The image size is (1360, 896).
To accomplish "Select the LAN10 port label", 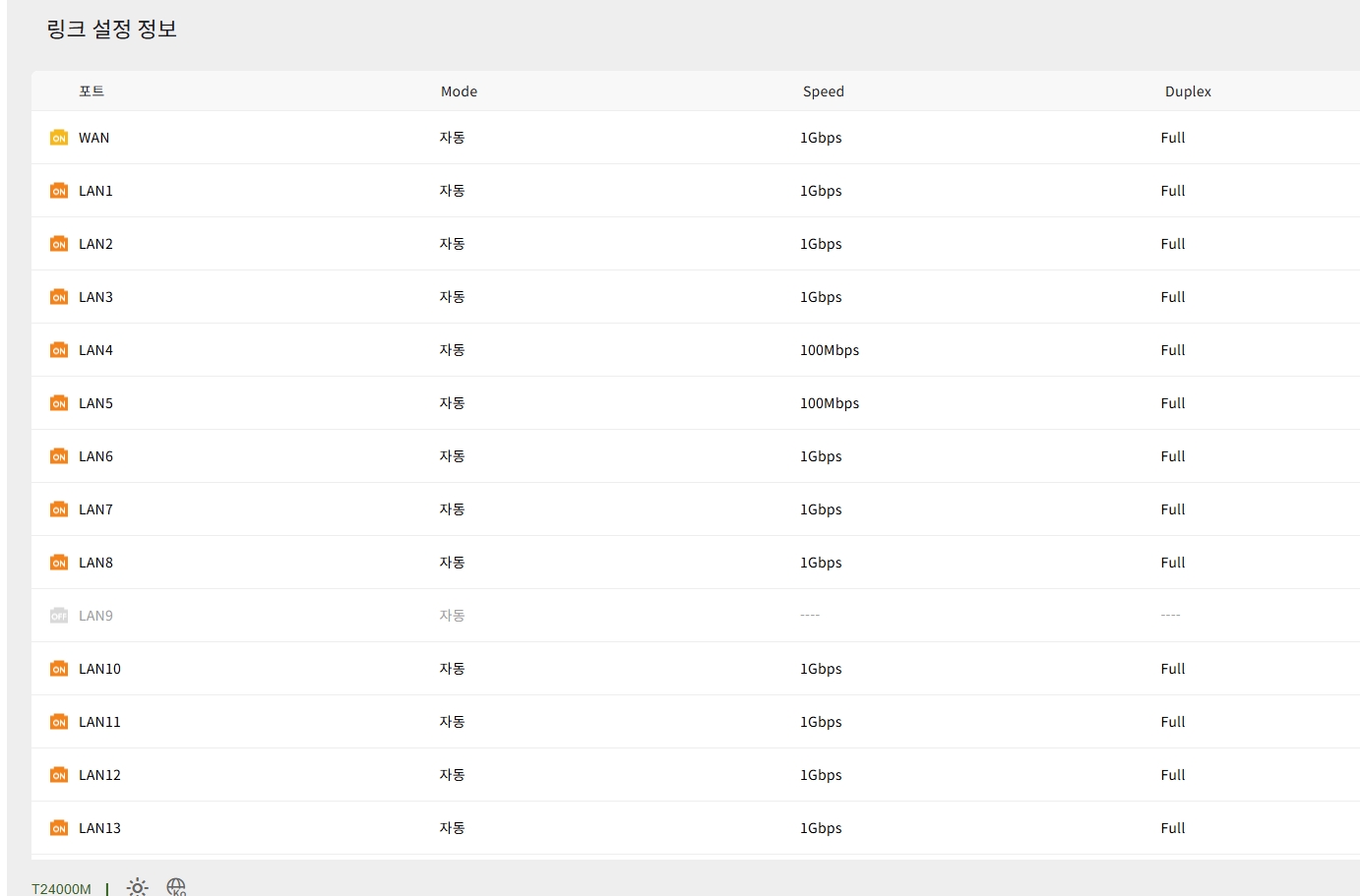I will (x=99, y=669).
